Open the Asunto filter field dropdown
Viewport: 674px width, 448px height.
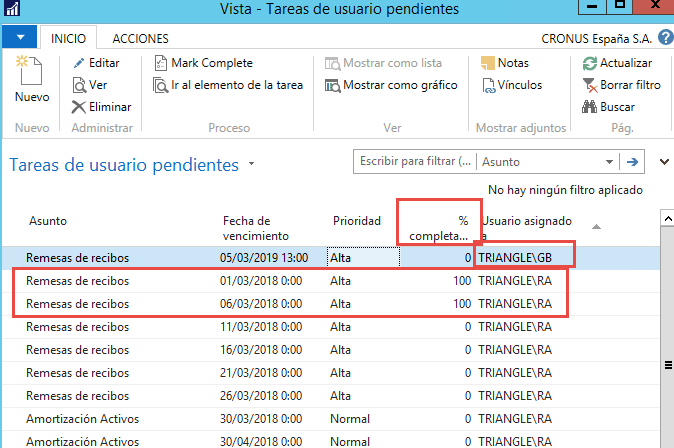click(x=609, y=162)
